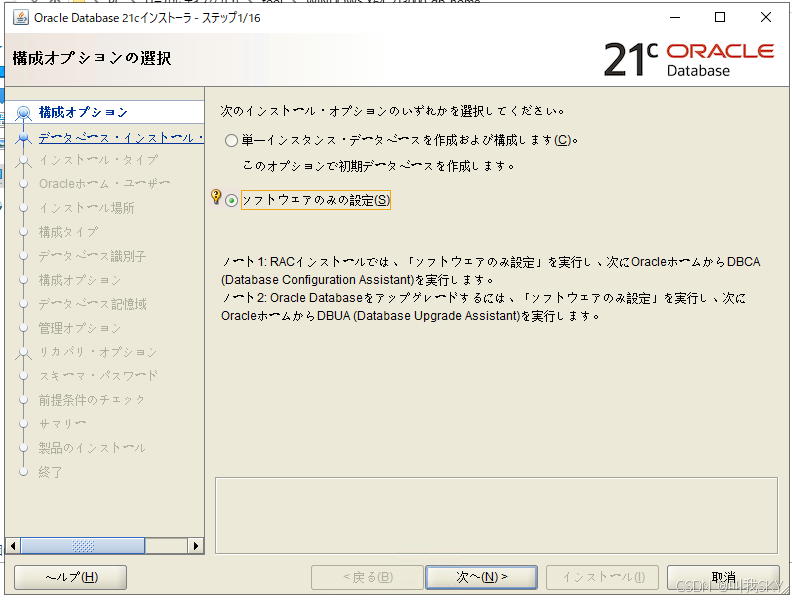Click the 製品のインストール step
This screenshot has height=600, width=792.
92,448
